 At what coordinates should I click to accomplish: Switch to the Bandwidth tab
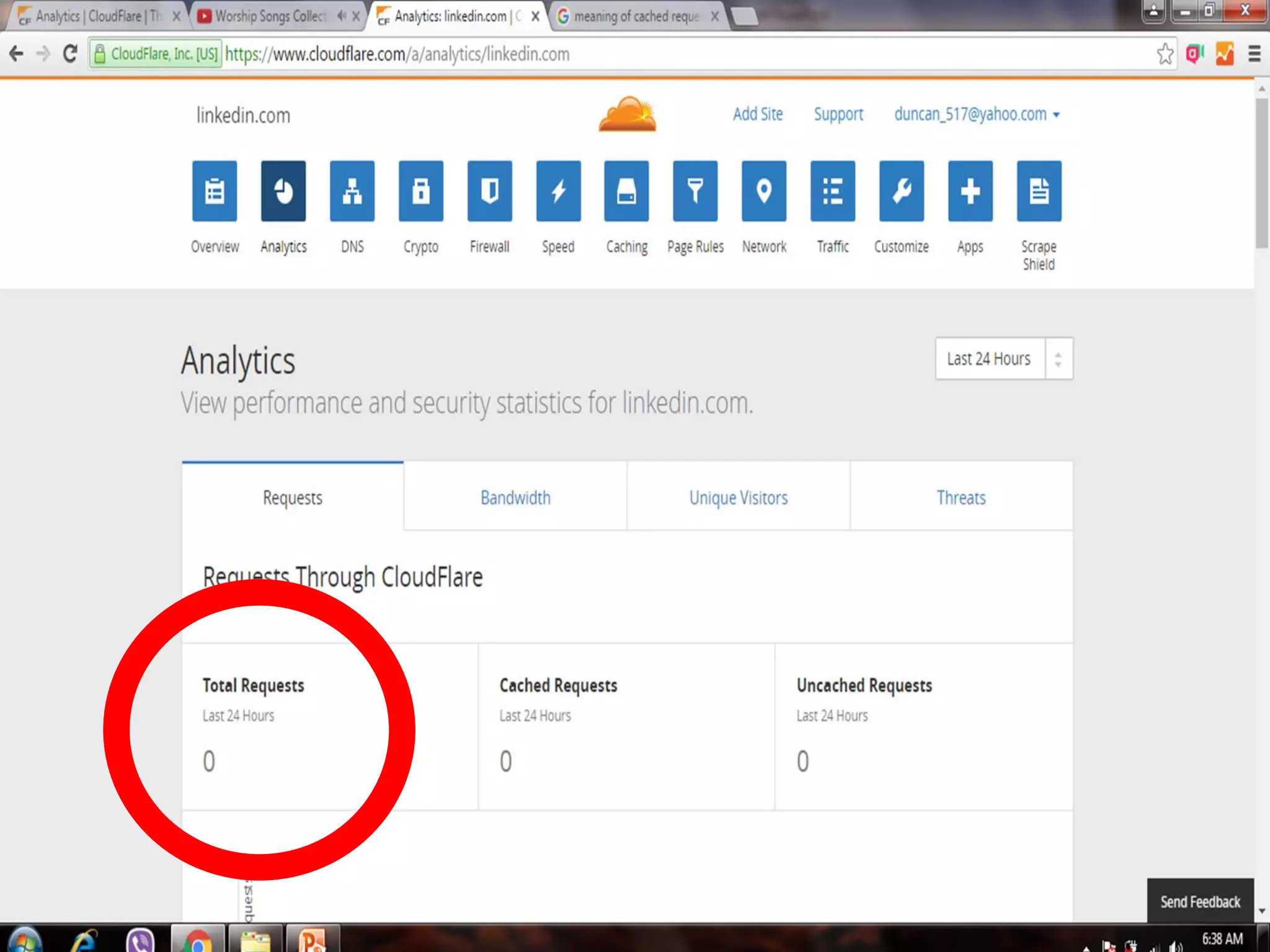tap(515, 497)
